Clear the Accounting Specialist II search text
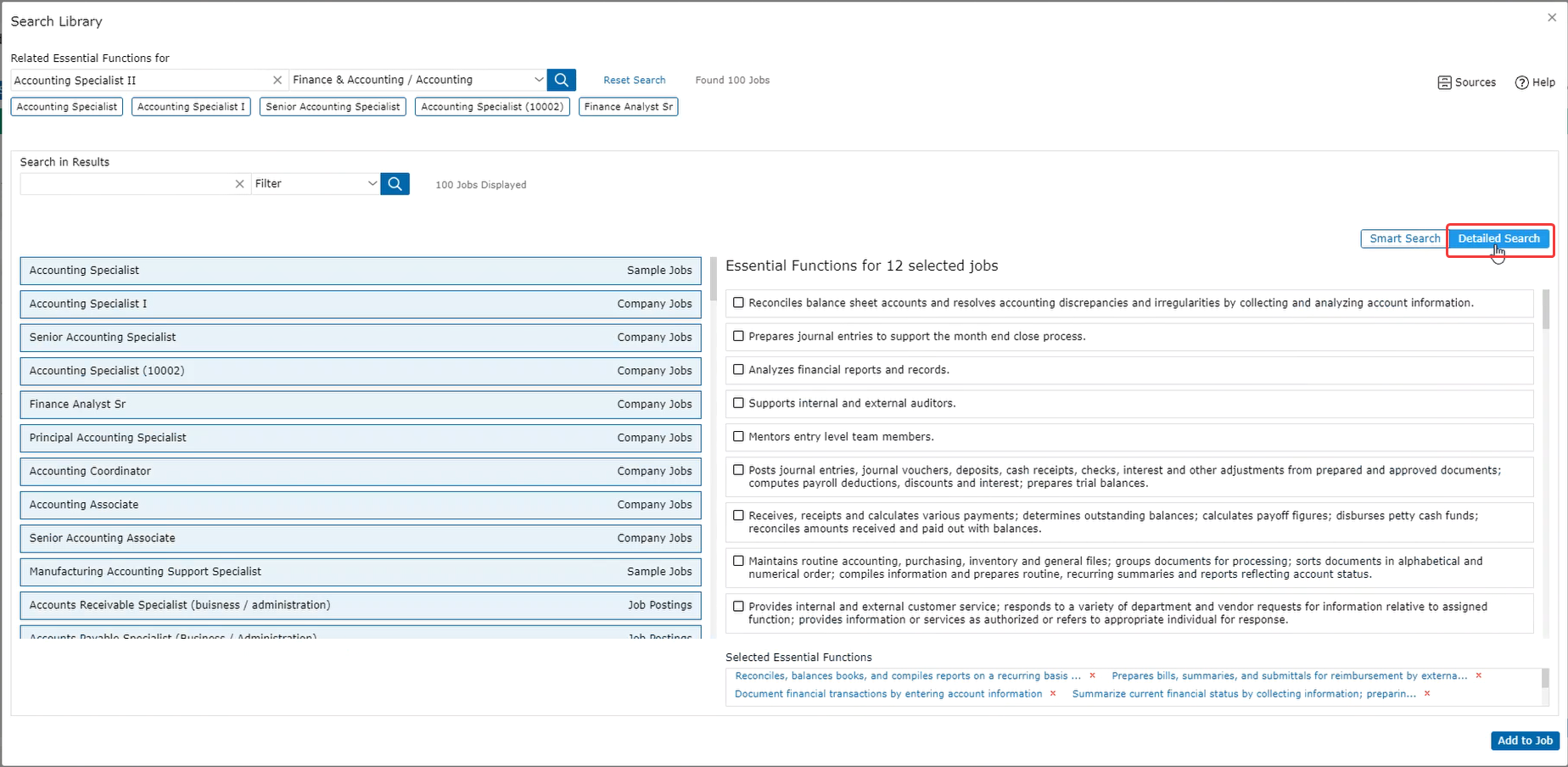Screen dimensions: 1568x767 click(277, 80)
